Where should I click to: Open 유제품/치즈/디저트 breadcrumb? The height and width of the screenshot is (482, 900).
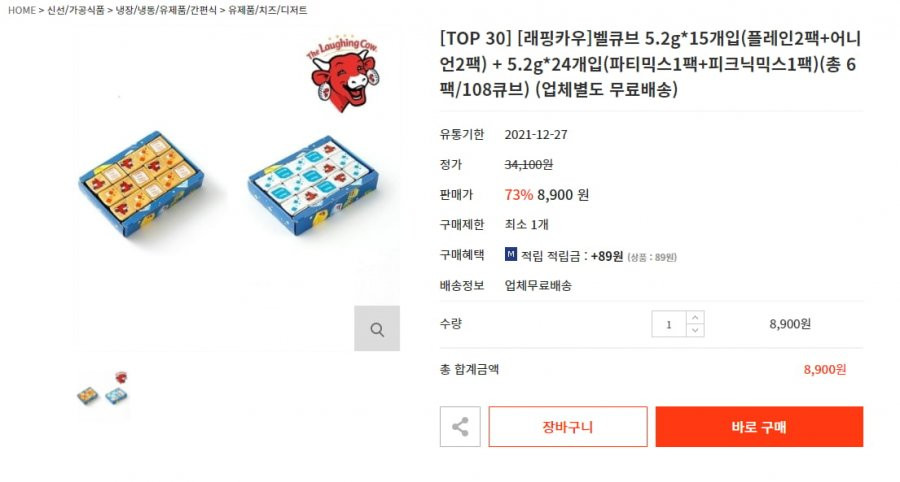click(267, 10)
